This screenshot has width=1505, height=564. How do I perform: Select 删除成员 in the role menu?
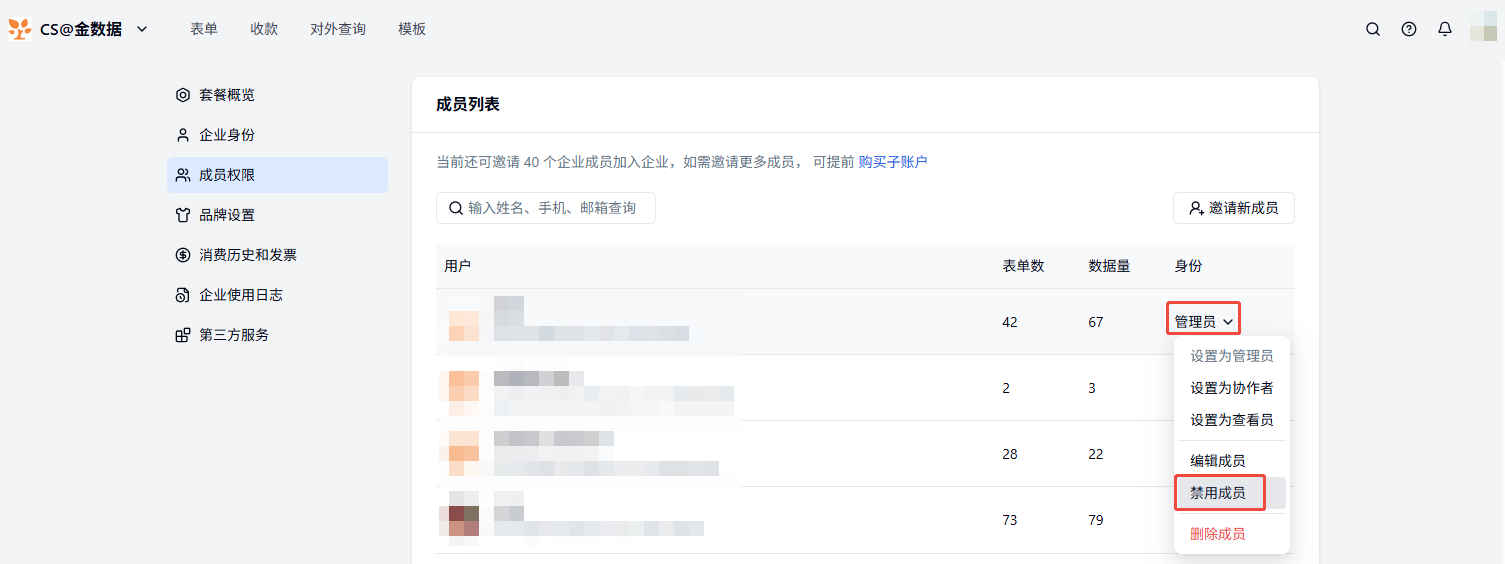[x=1217, y=534]
